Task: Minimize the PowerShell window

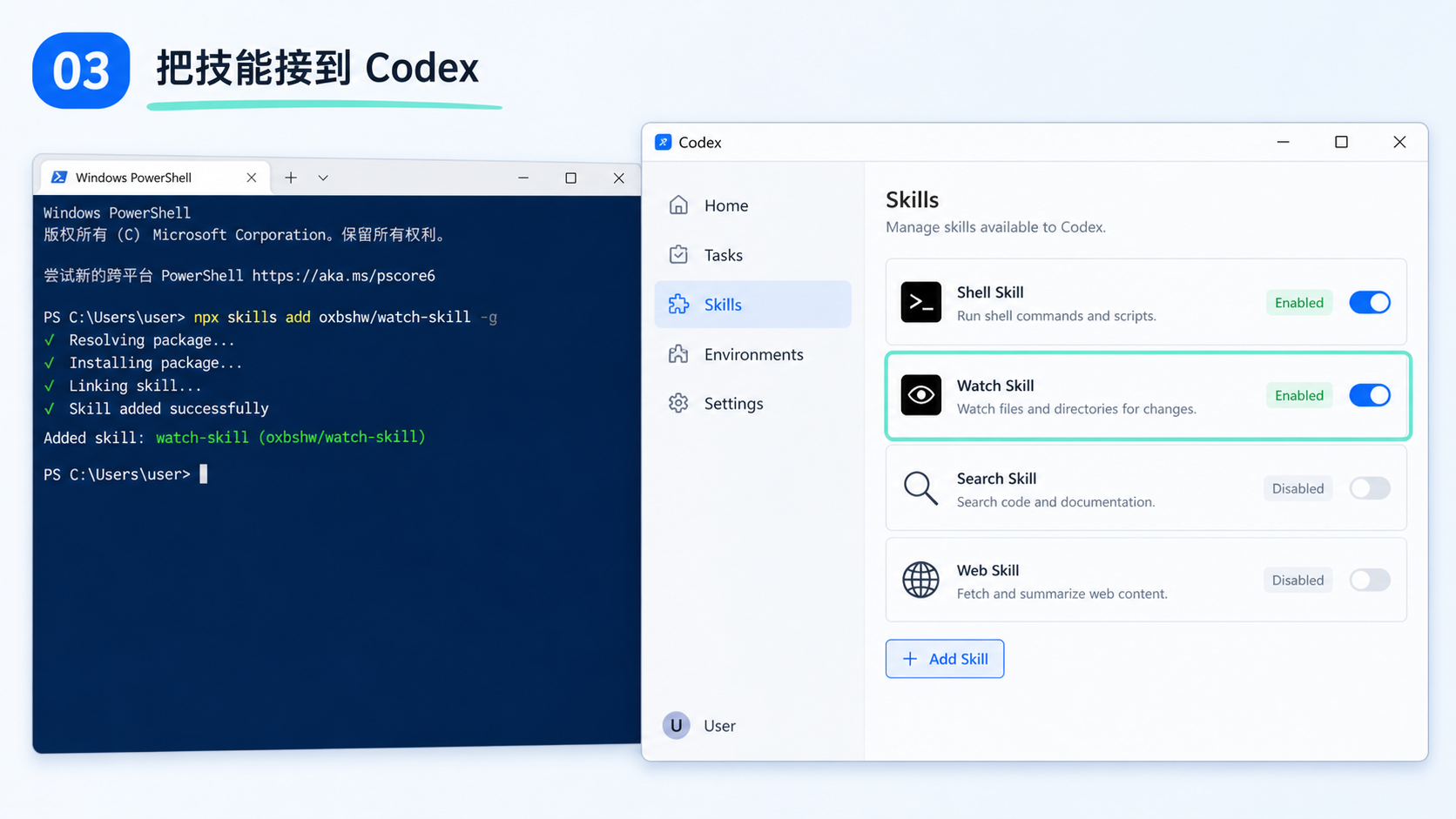Action: 523,178
